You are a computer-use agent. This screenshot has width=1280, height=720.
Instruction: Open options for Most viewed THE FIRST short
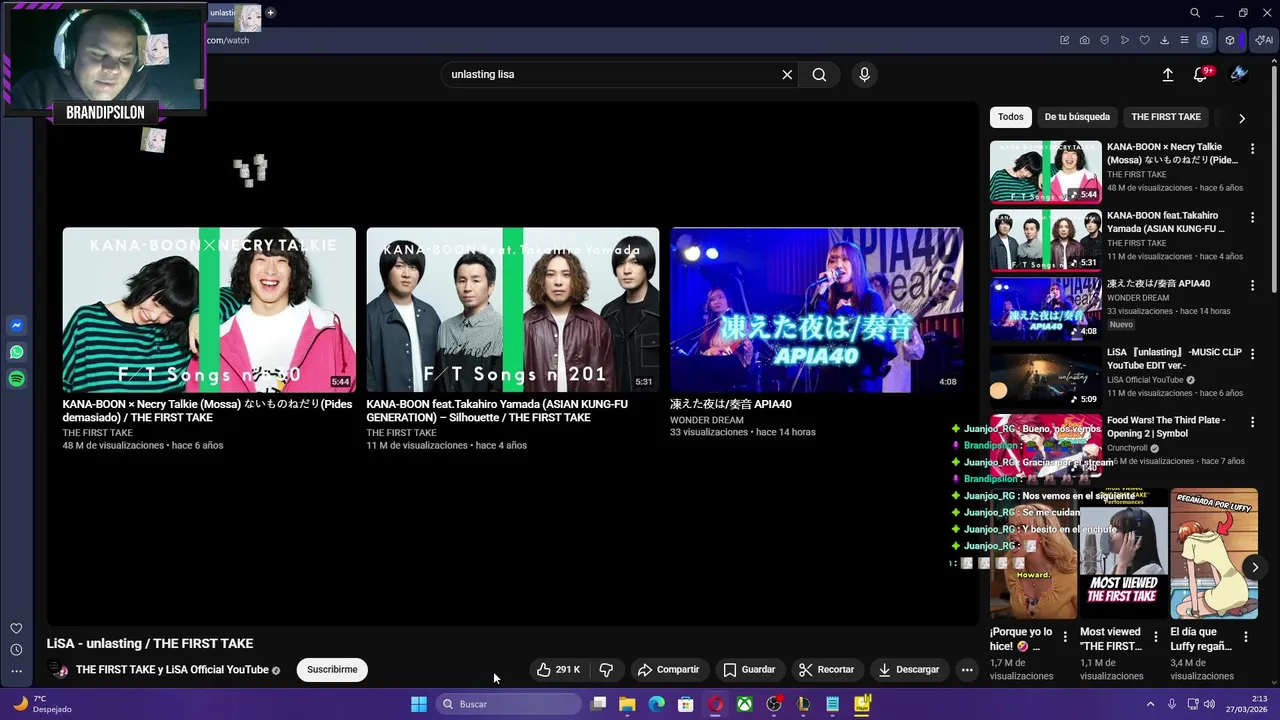click(1156, 636)
